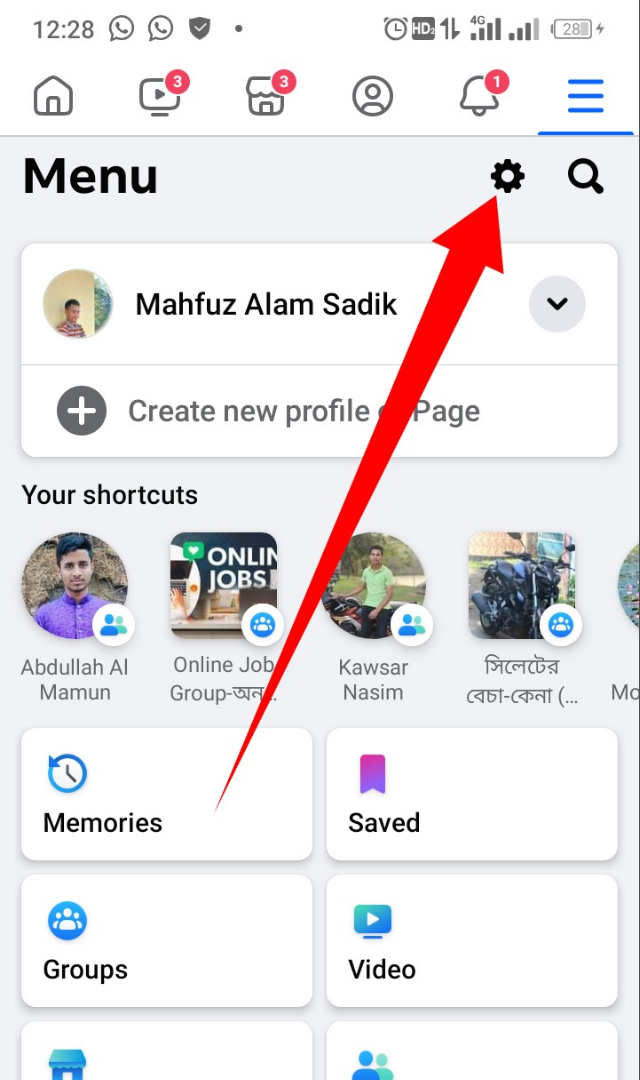Screen dimensions: 640x1080
Task: Click Create new profile or Page
Action: click(303, 411)
